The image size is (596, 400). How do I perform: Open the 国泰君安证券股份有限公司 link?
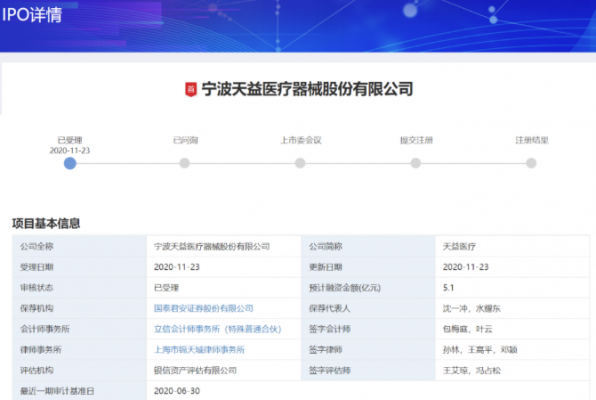[204, 308]
